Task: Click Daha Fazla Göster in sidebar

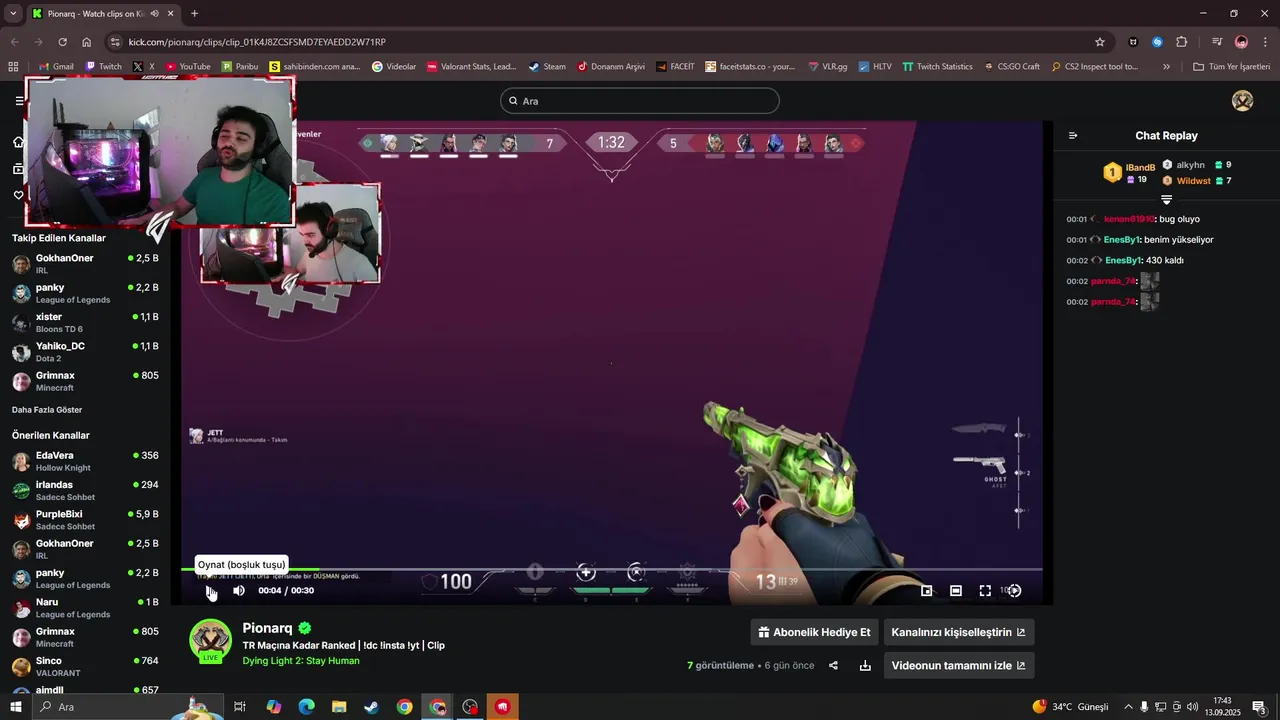Action: 47,410
